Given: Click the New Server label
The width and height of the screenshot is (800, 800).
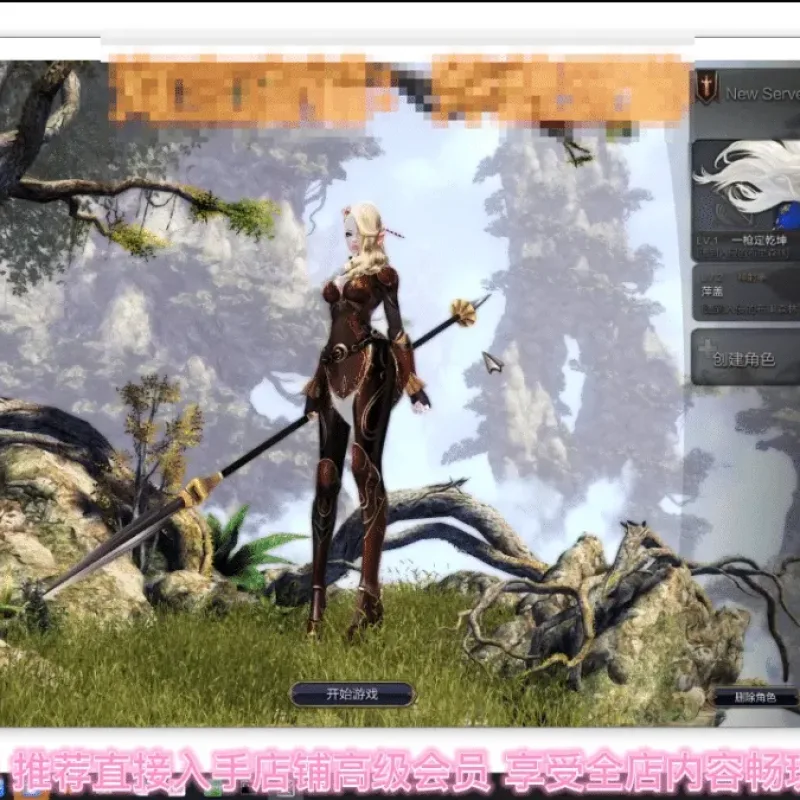Looking at the screenshot, I should pos(762,94).
